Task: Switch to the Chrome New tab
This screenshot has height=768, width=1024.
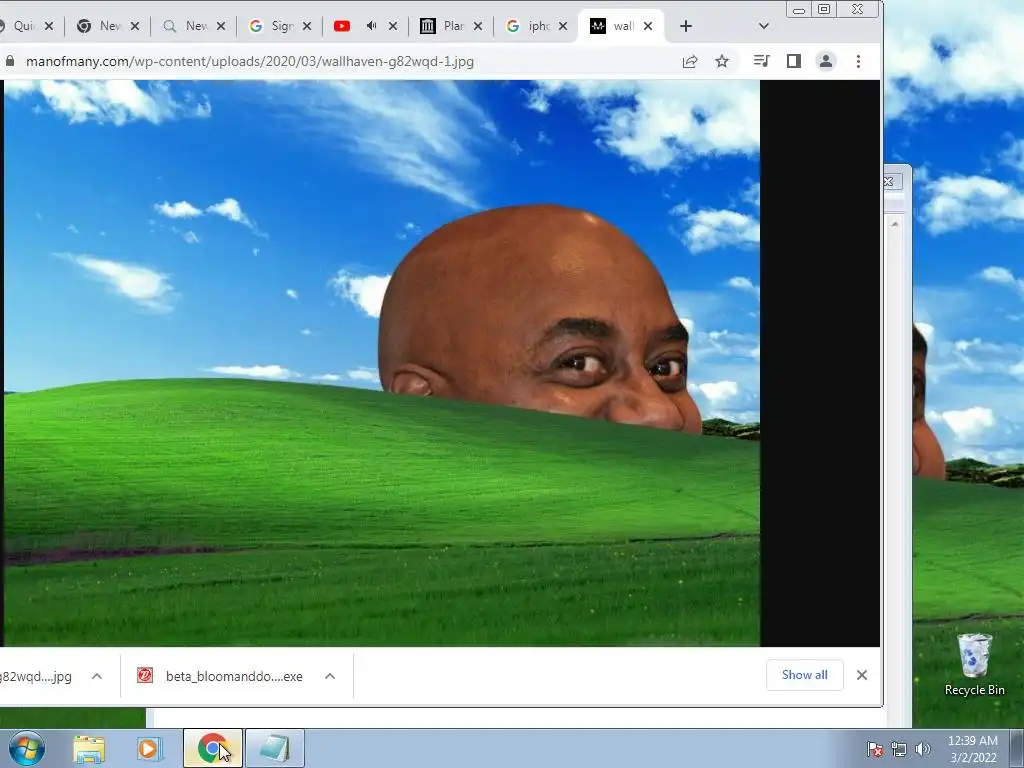Action: pos(101,26)
